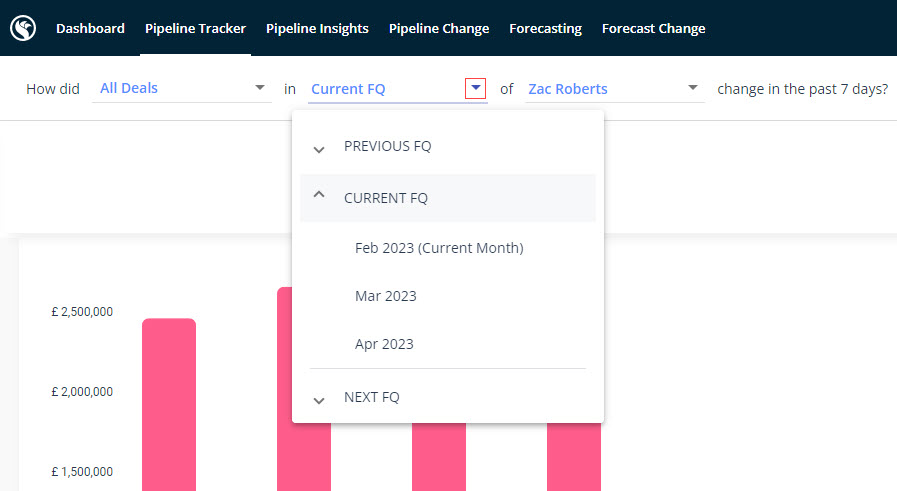Click the app logo icon
Image resolution: width=897 pixels, height=491 pixels.
[x=23, y=28]
